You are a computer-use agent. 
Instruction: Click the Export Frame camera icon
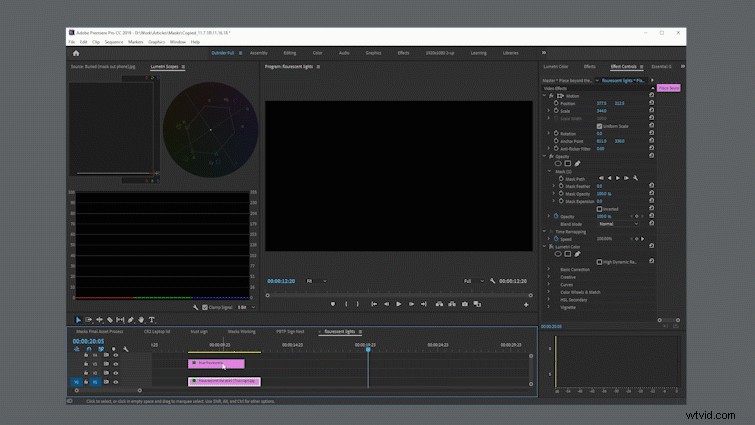pos(465,304)
